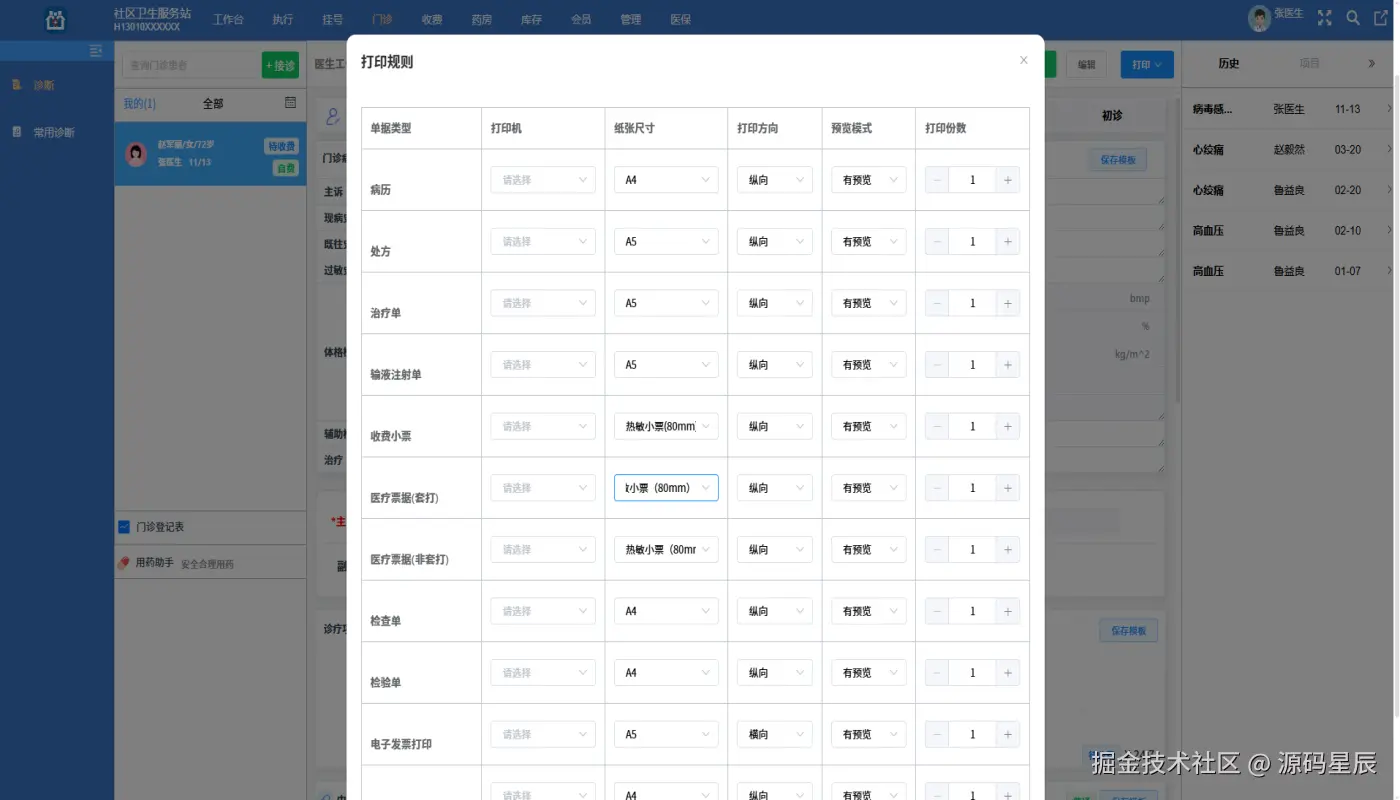Open the 医保 menu
The height and width of the screenshot is (800, 1400).
681,19
